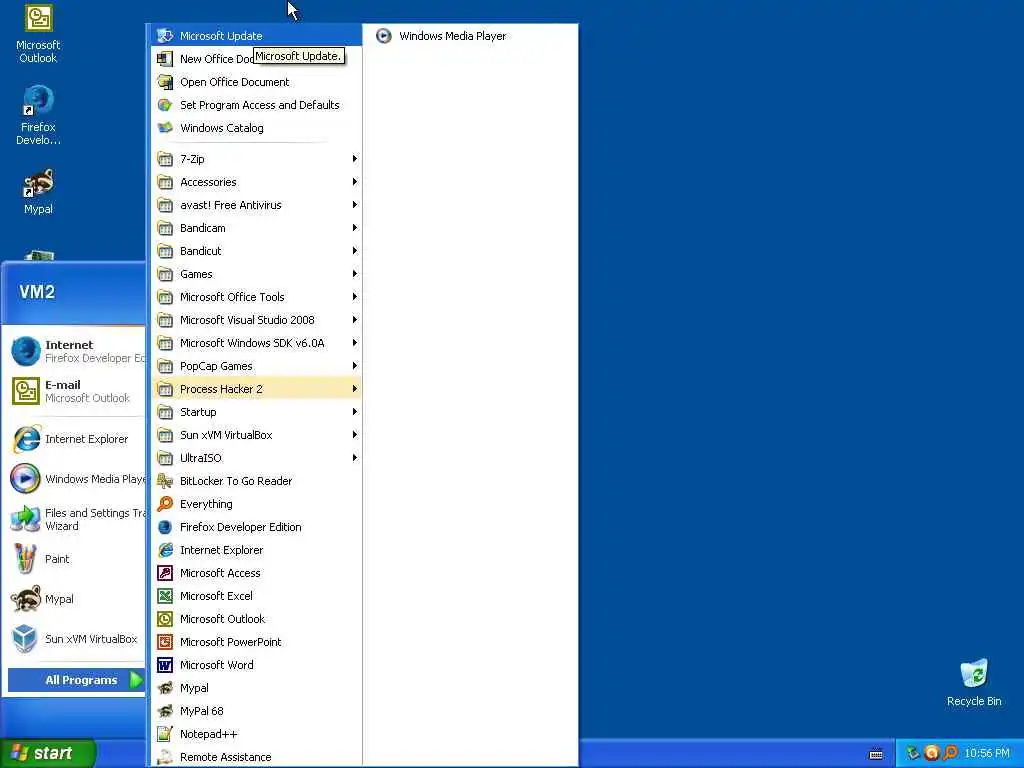Viewport: 1024px width, 768px height.
Task: Expand the 7-Zip program folder
Action: [x=257, y=159]
